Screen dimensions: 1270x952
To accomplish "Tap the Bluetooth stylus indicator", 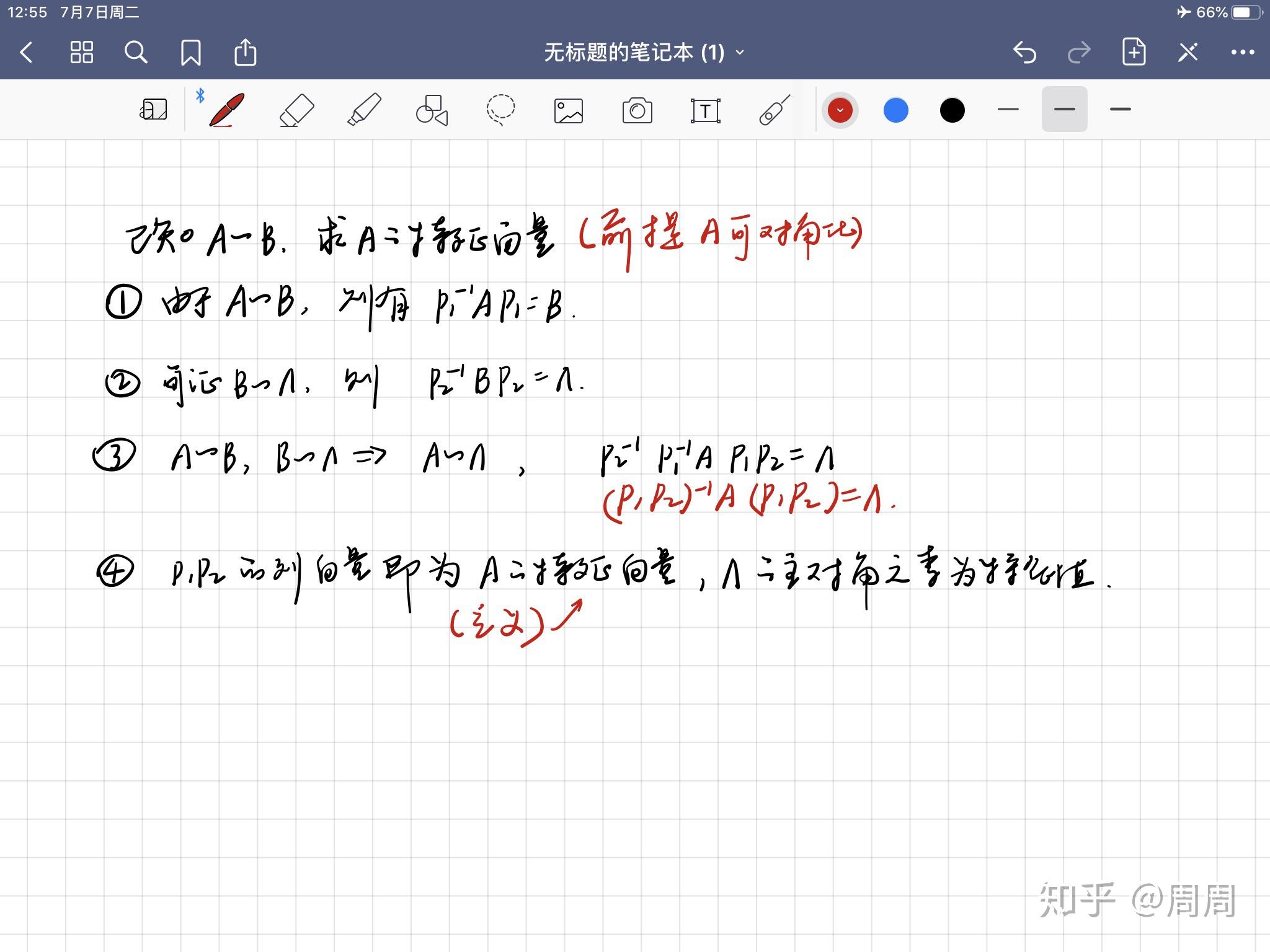I will tap(200, 95).
